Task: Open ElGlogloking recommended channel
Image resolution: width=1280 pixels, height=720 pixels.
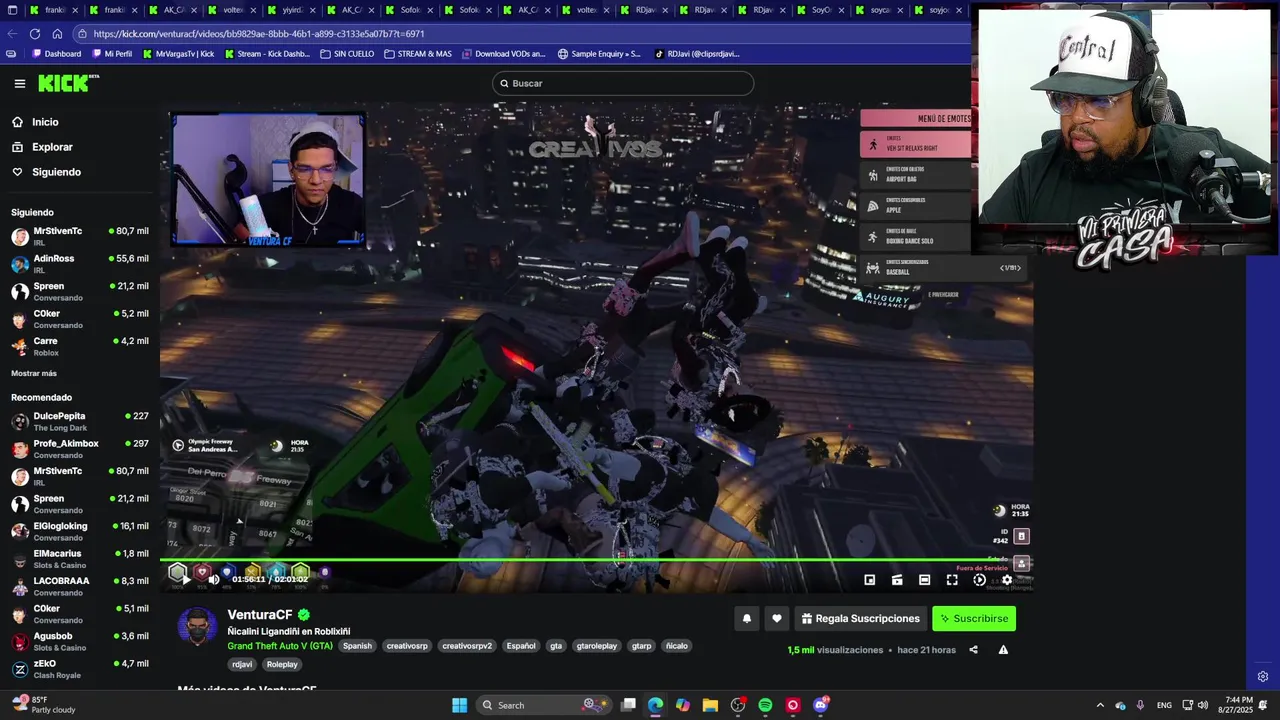Action: pyautogui.click(x=80, y=531)
